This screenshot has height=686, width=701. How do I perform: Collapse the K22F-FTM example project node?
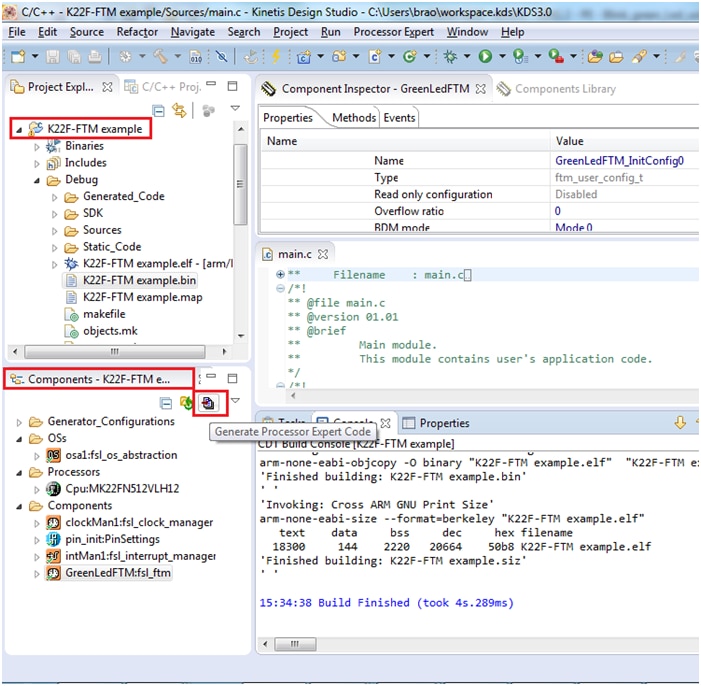coord(19,130)
